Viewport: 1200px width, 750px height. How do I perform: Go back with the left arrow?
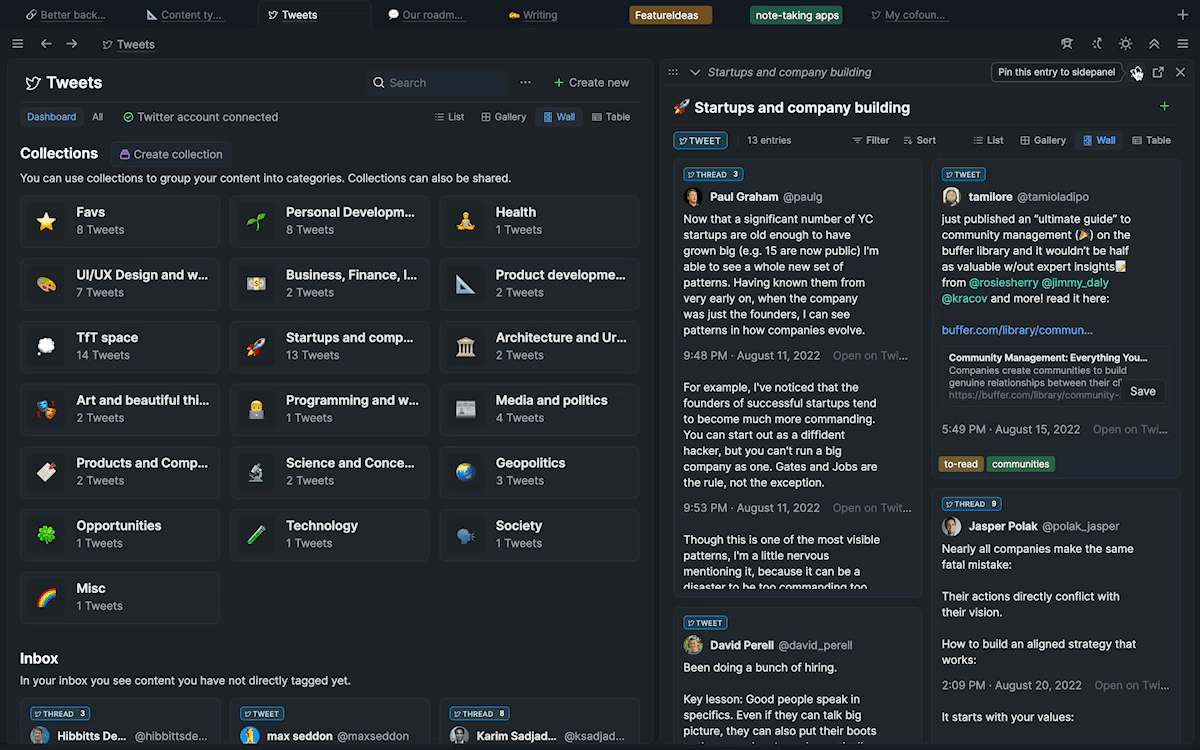tap(46, 44)
